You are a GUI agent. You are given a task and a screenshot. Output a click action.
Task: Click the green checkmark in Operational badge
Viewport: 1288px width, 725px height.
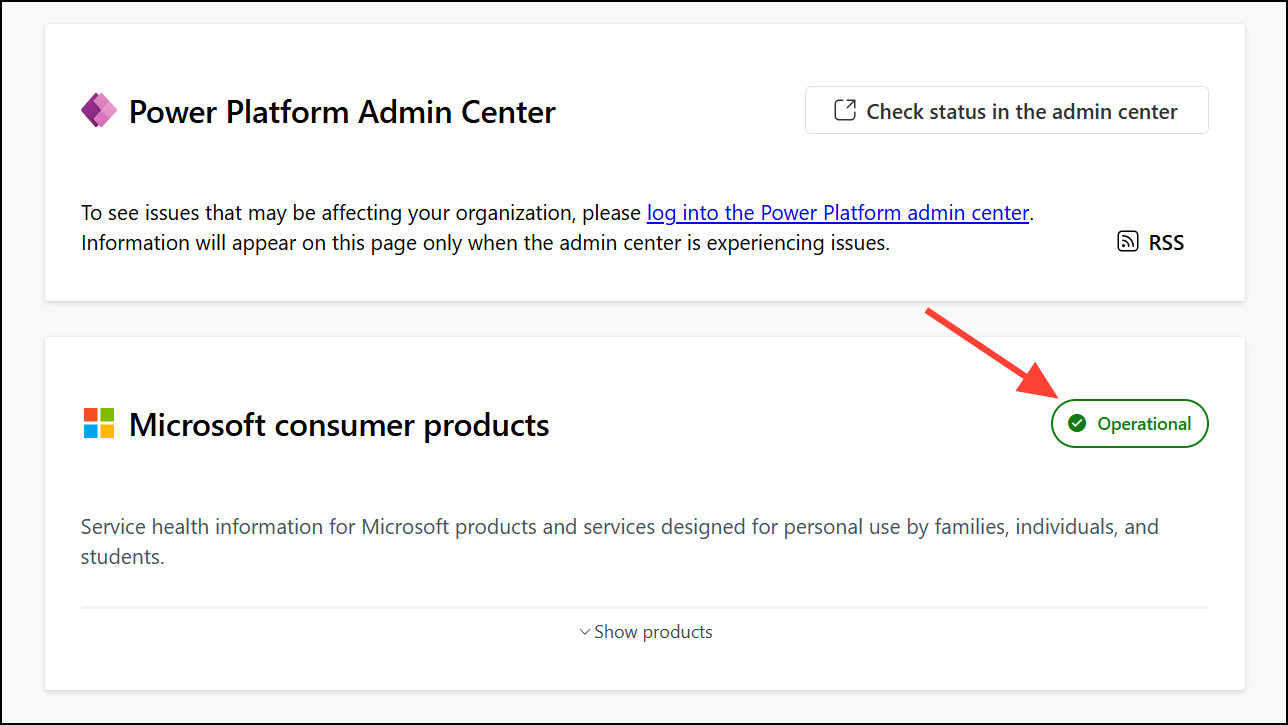(x=1077, y=424)
